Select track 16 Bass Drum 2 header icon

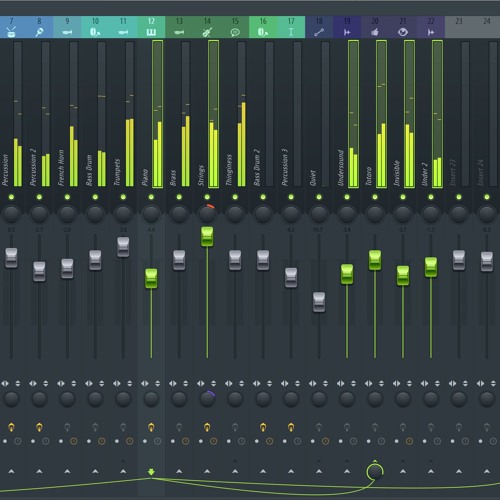263,32
